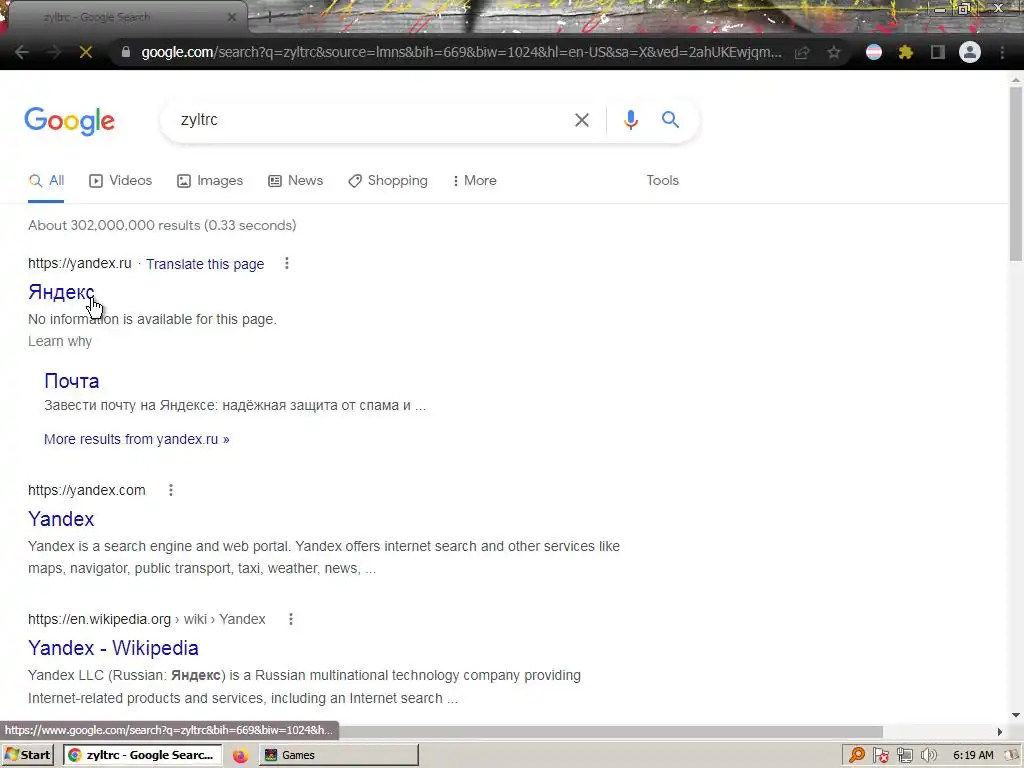The height and width of the screenshot is (768, 1024).
Task: Open share icon in address bar
Action: pyautogui.click(x=802, y=52)
